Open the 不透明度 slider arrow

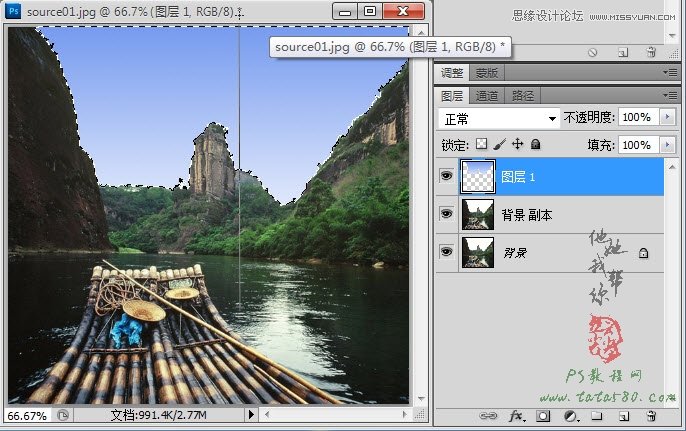click(x=667, y=117)
